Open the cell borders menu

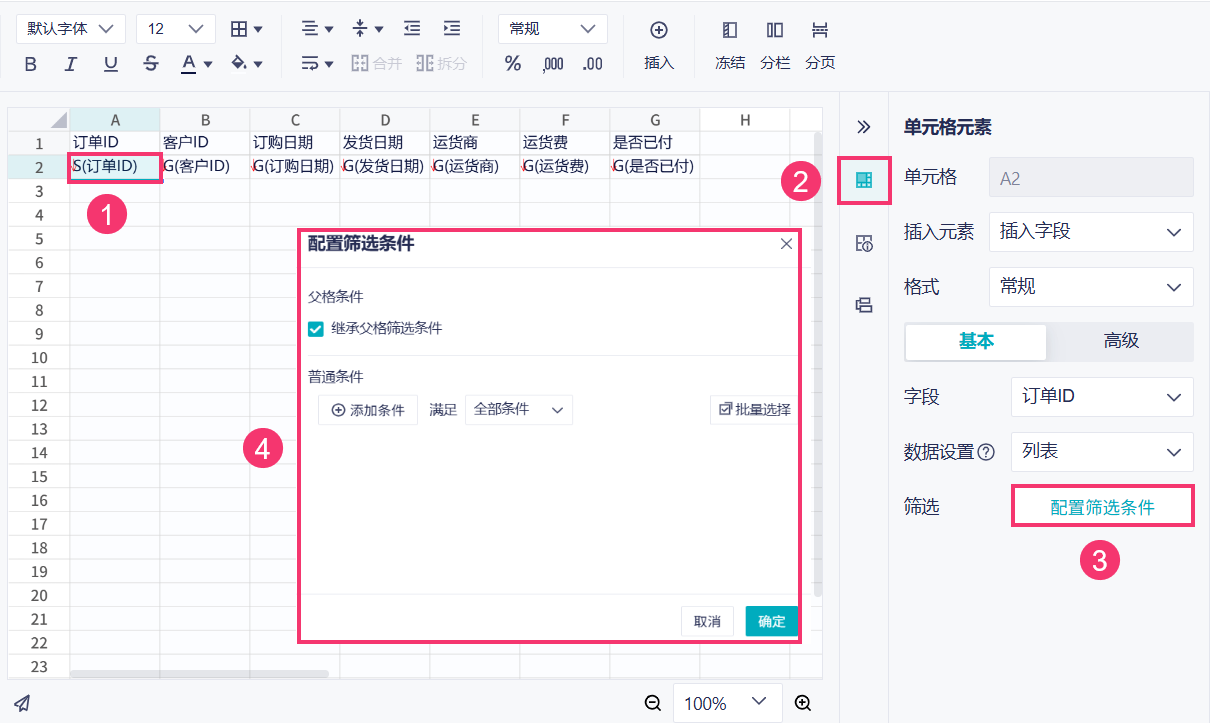pyautogui.click(x=246, y=29)
